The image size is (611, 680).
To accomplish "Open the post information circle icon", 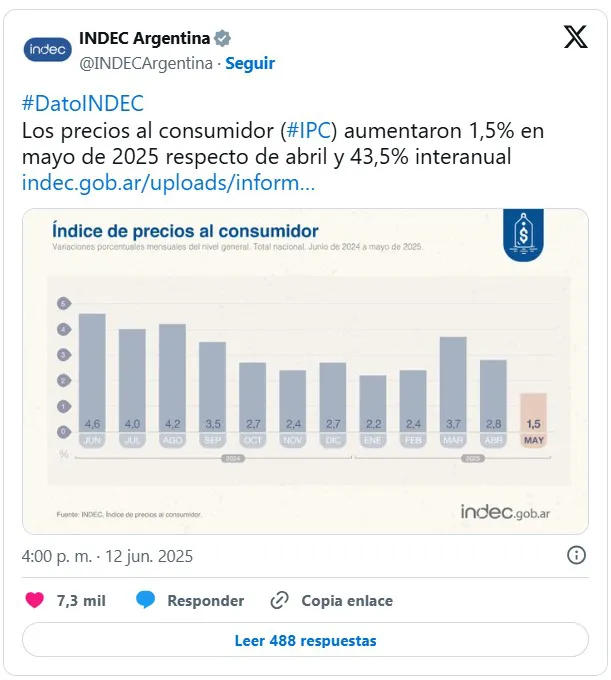I will click(x=576, y=555).
